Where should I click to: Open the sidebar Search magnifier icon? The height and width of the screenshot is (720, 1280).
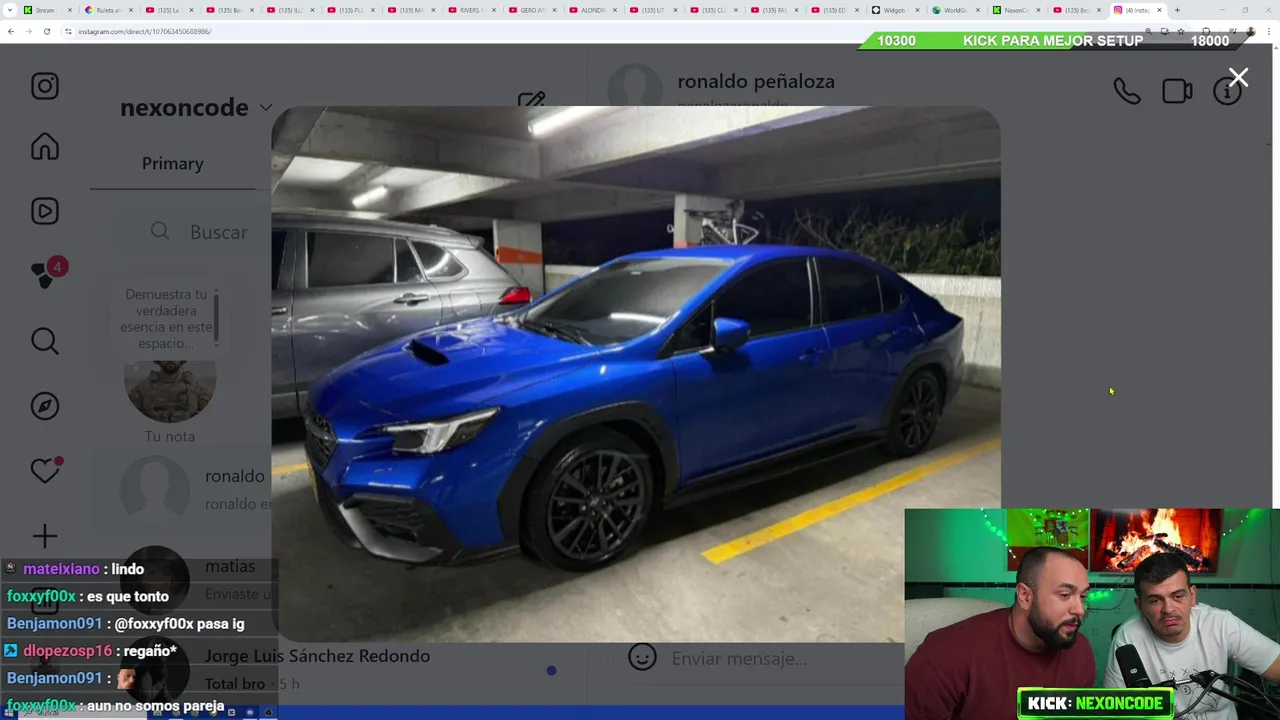point(44,341)
